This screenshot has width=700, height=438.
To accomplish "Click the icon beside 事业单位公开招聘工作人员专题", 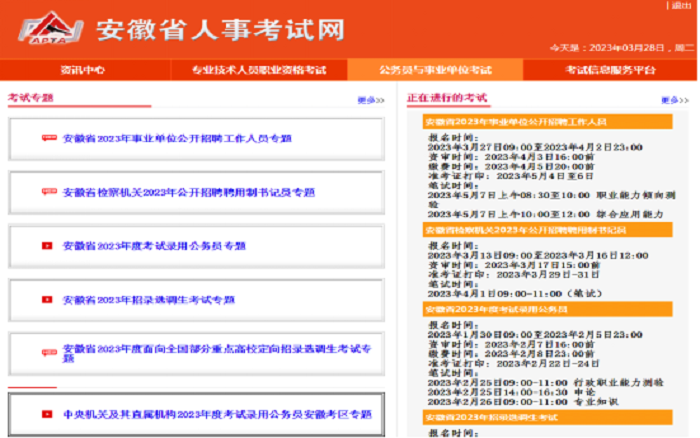I will (x=49, y=138).
